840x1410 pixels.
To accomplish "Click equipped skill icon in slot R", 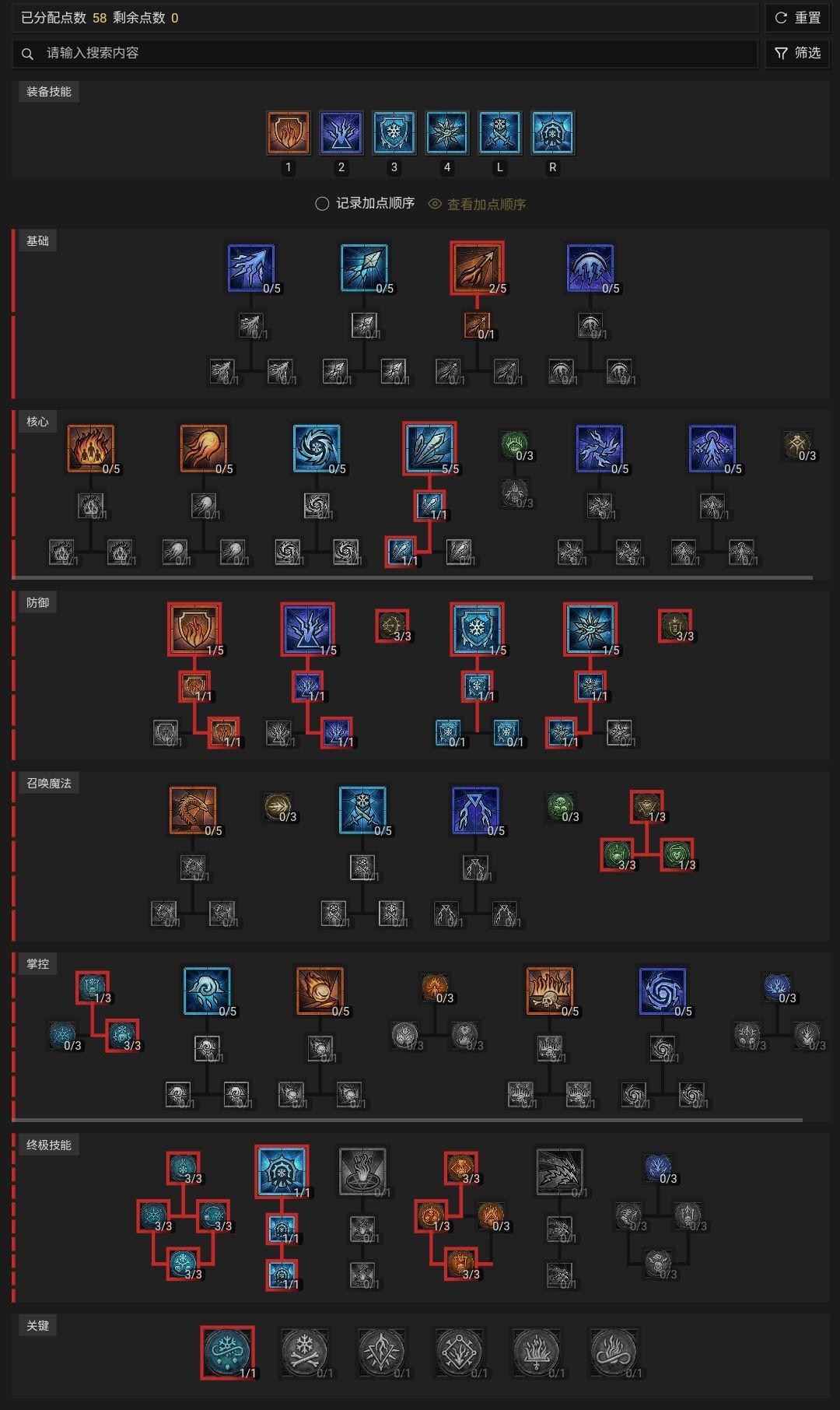I will (x=552, y=132).
